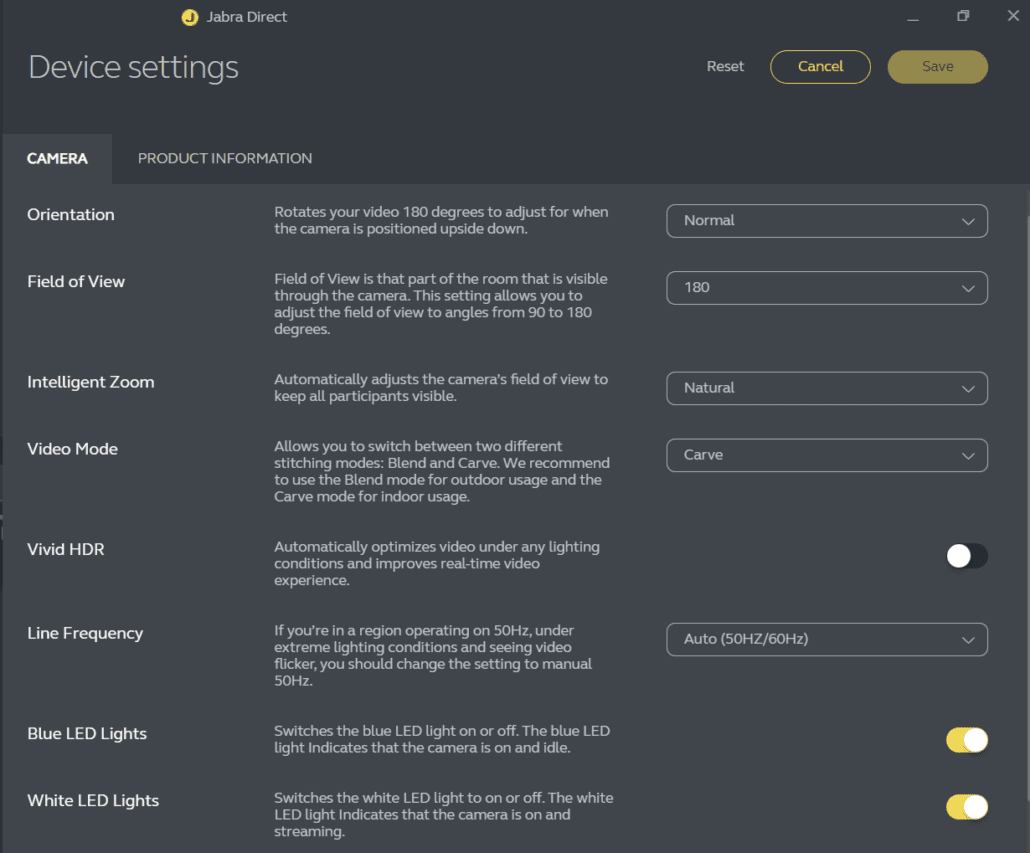This screenshot has width=1030, height=853.
Task: Switch to the Camera tab
Action: 57,159
